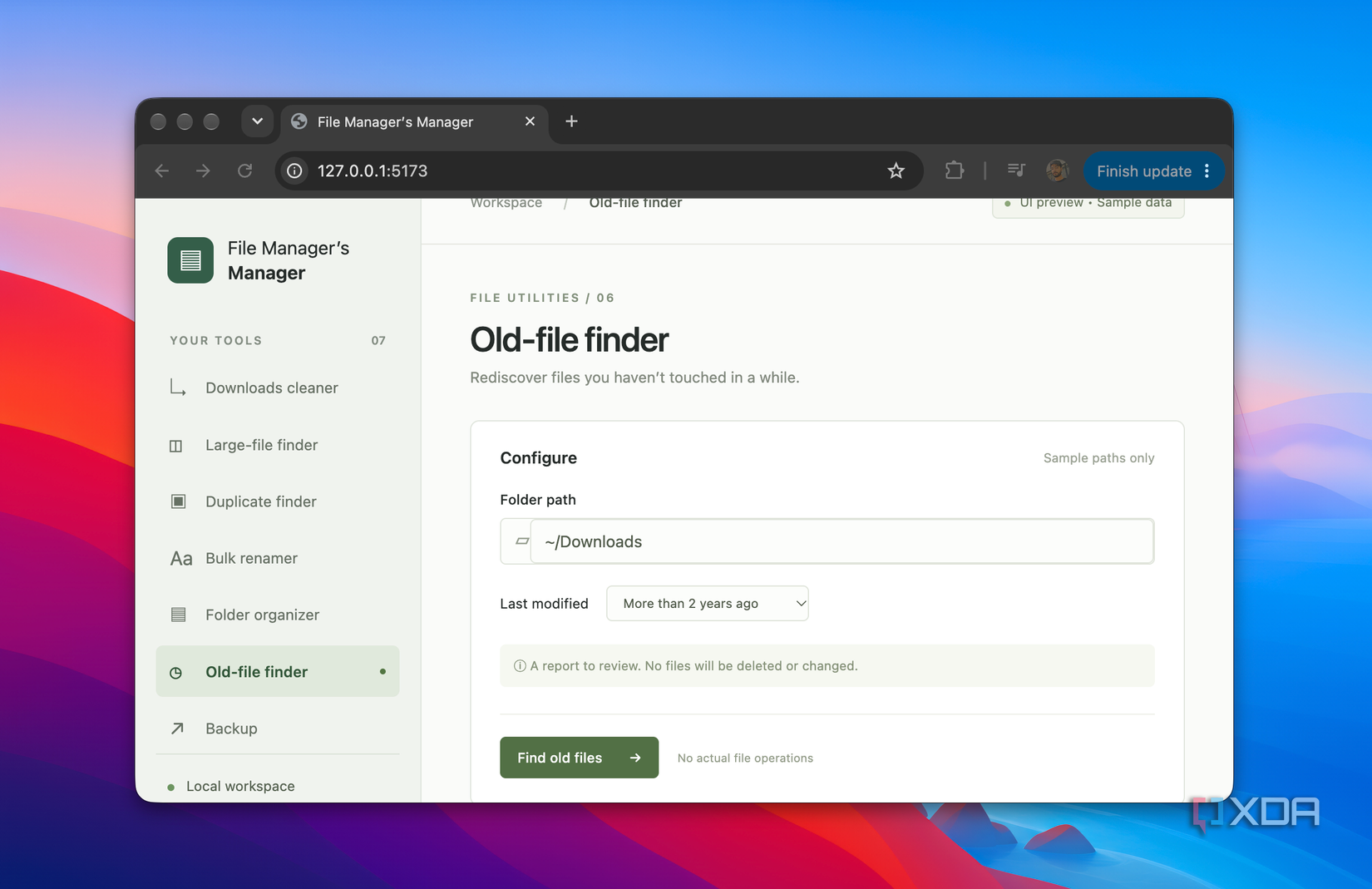Open the browser extensions puzzle icon
1372x889 pixels.
pyautogui.click(x=954, y=171)
